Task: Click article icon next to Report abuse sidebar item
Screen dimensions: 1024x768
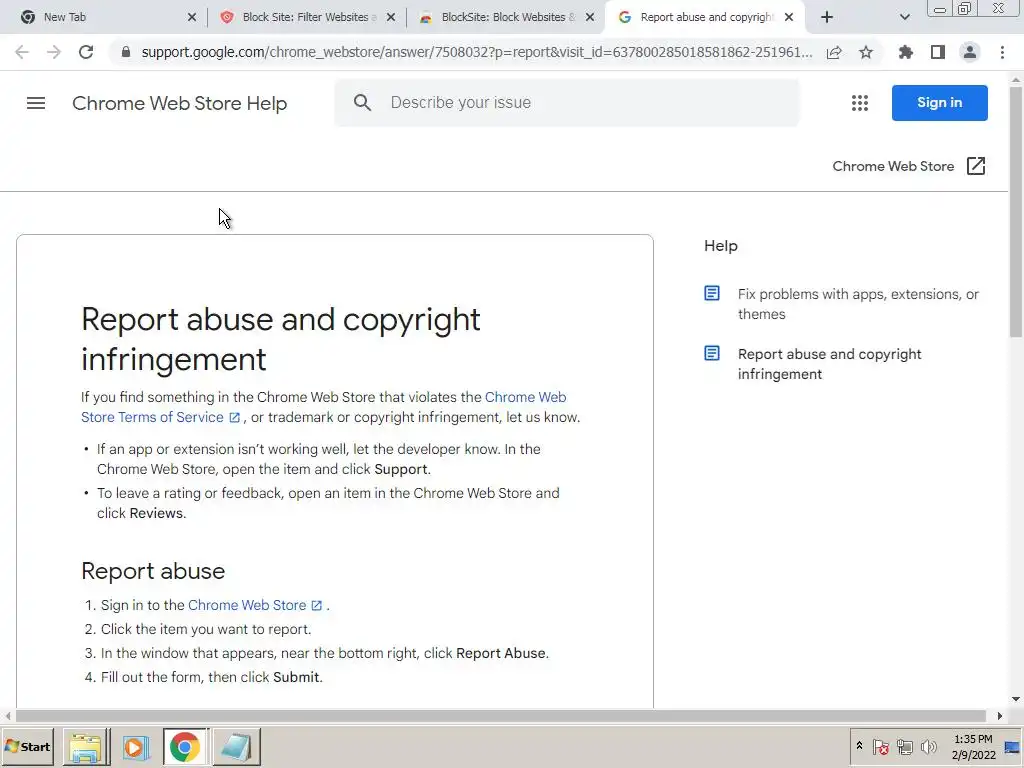Action: click(712, 353)
